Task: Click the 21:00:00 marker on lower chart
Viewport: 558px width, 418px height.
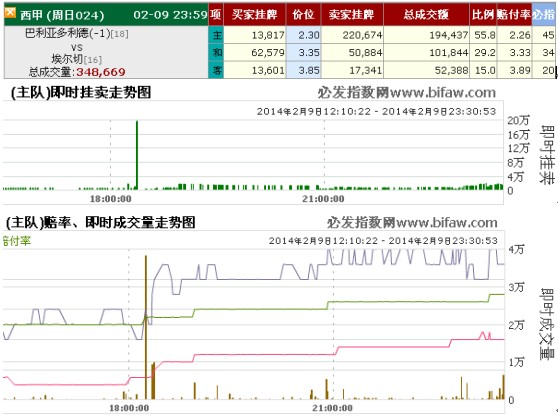Action: click(x=332, y=408)
